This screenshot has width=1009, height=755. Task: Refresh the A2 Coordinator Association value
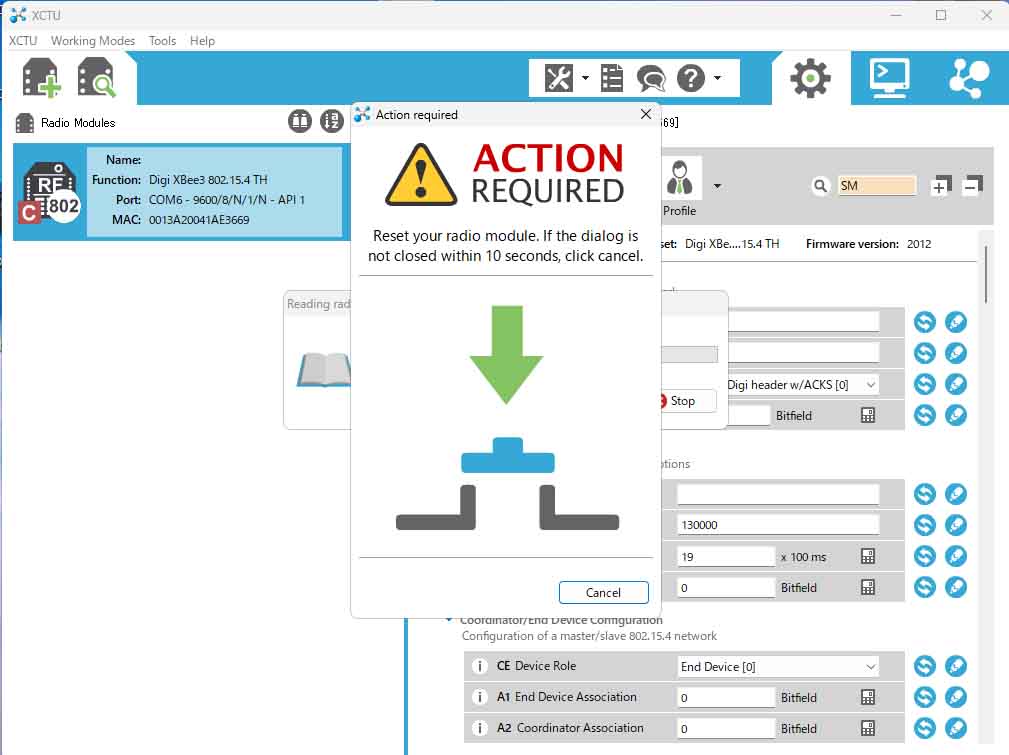[x=925, y=728]
